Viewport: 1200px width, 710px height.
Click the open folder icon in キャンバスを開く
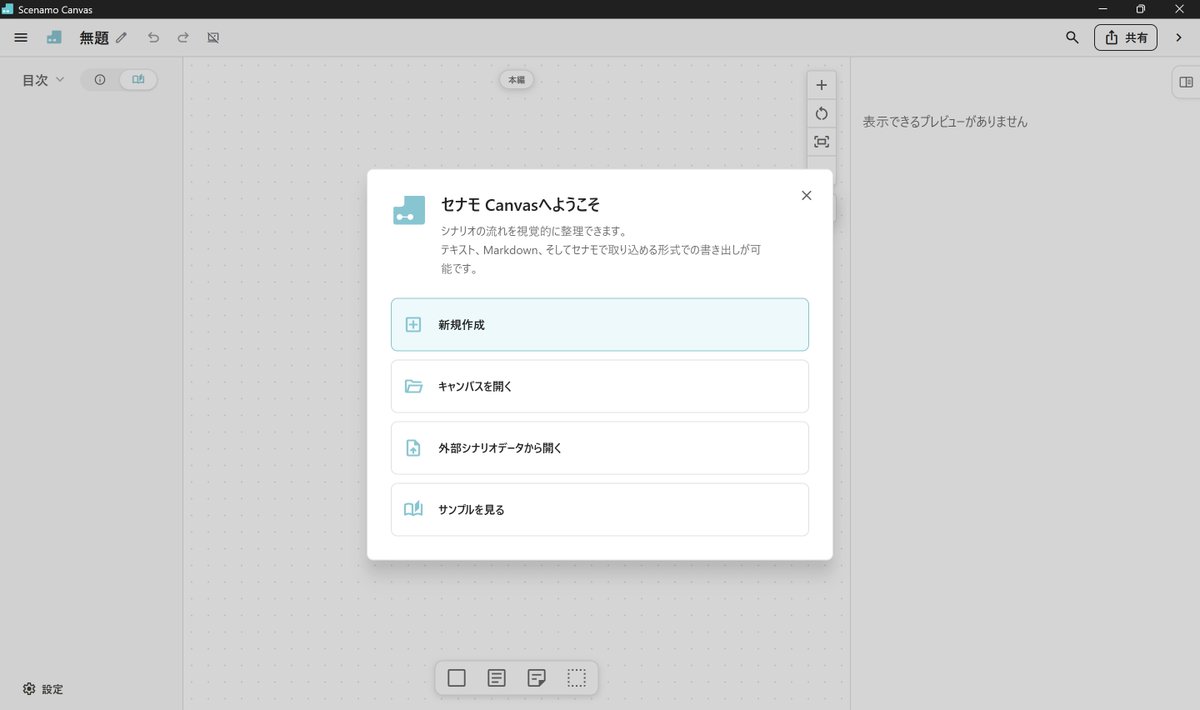(x=413, y=386)
